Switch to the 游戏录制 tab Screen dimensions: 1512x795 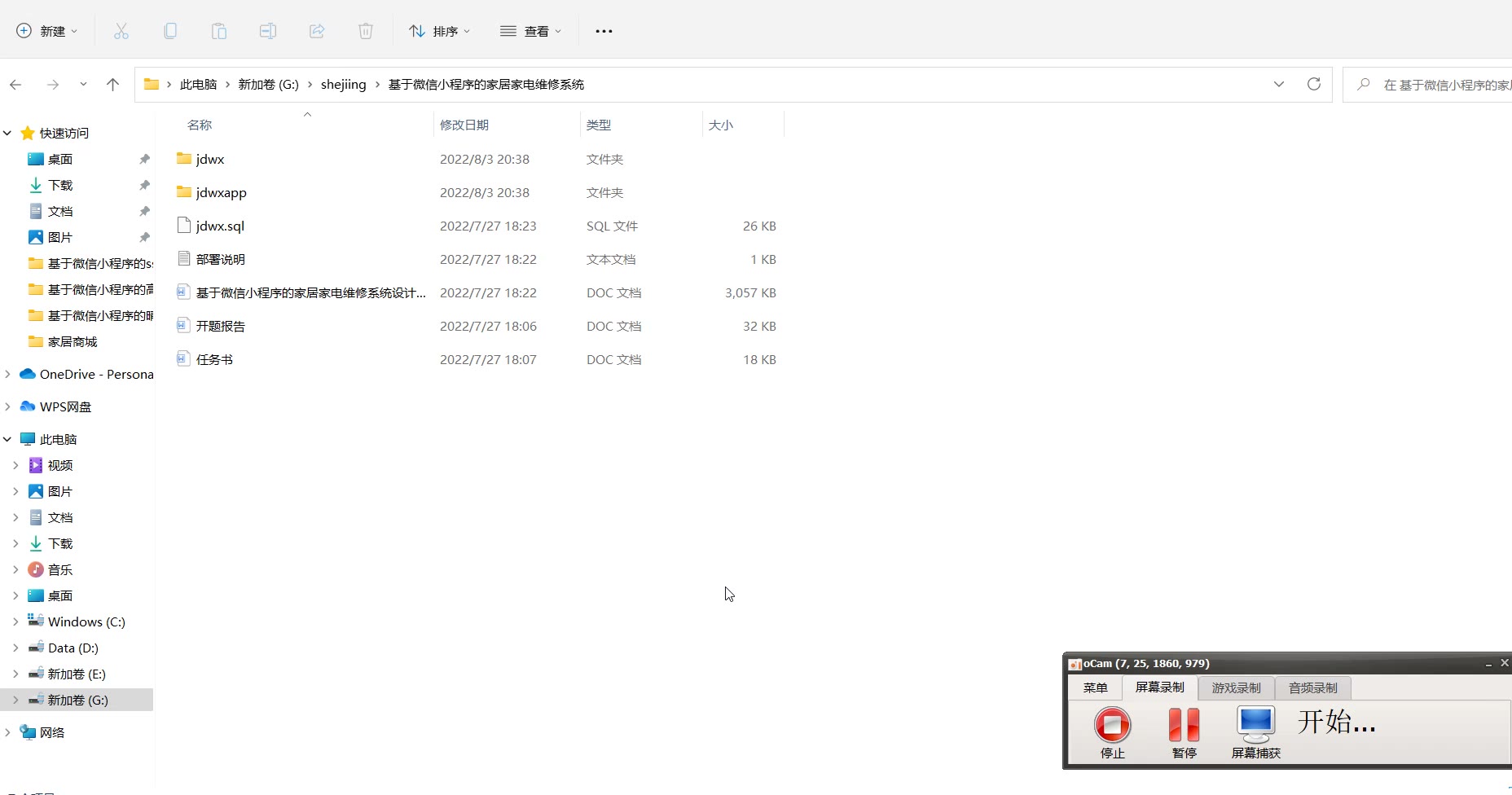pyautogui.click(x=1236, y=687)
